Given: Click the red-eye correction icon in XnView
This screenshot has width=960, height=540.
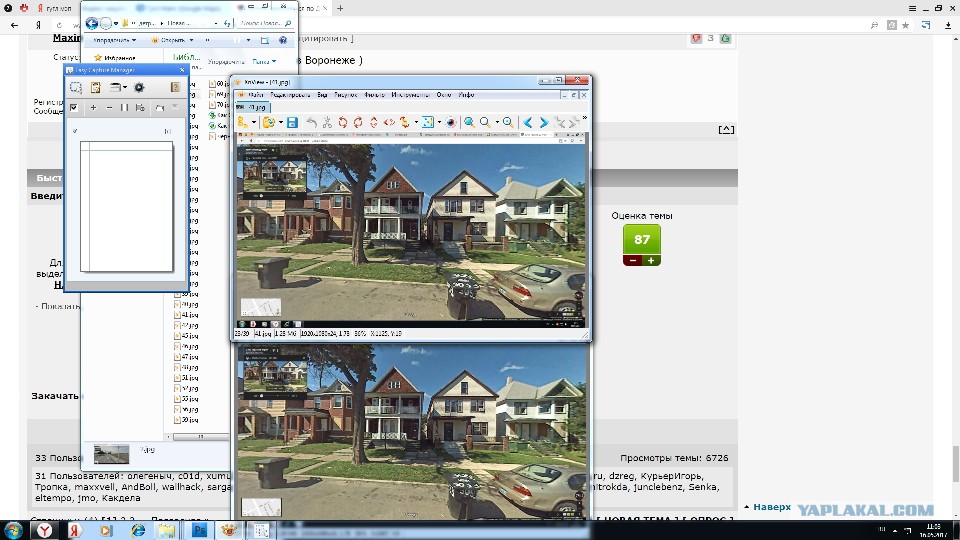Looking at the screenshot, I should click(451, 122).
